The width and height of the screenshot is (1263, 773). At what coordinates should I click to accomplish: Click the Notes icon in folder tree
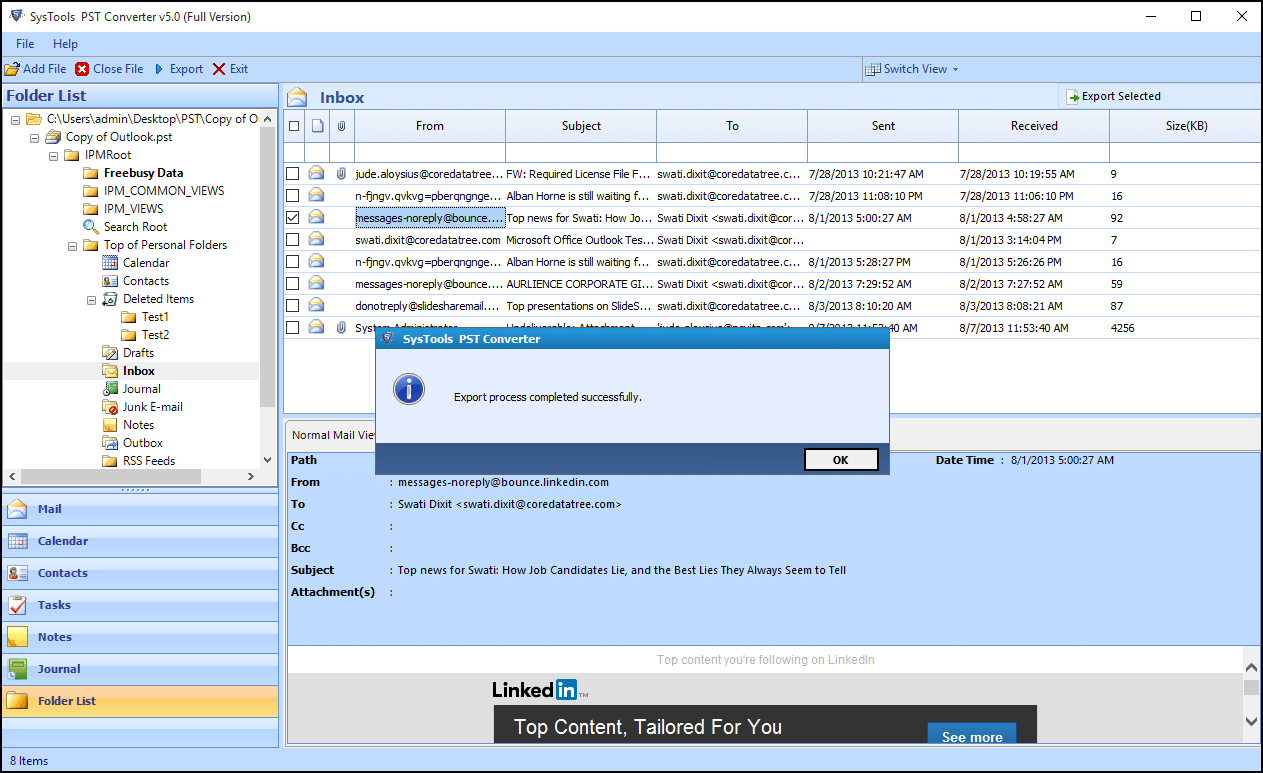tap(110, 425)
